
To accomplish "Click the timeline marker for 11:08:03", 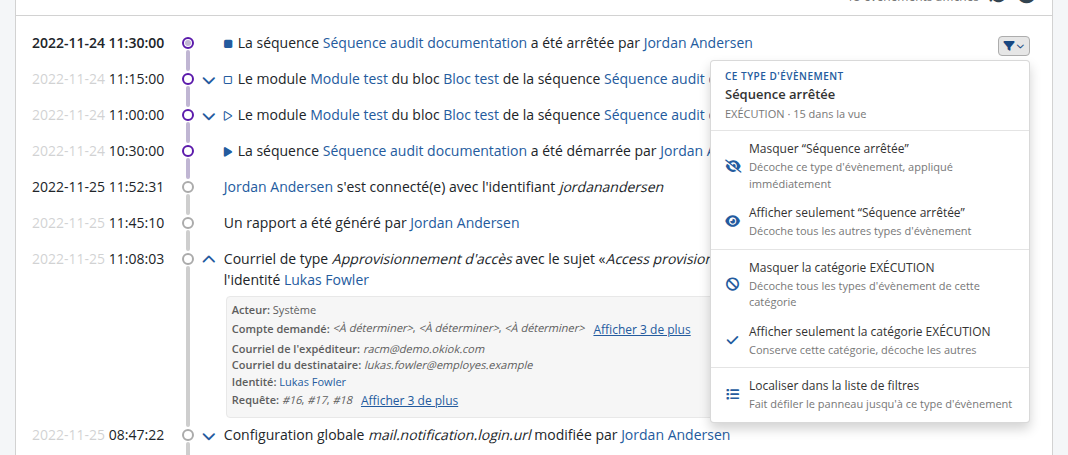I will tap(189, 259).
